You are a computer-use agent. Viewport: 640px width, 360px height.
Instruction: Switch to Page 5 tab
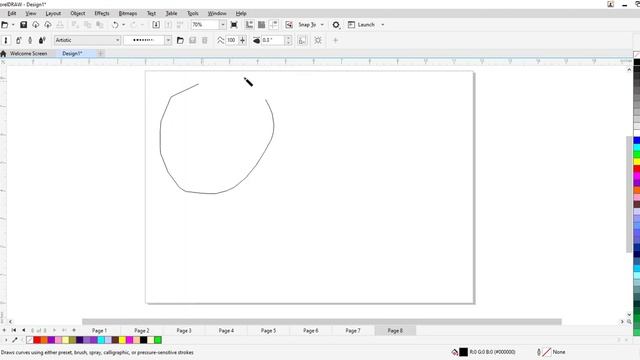268,331
